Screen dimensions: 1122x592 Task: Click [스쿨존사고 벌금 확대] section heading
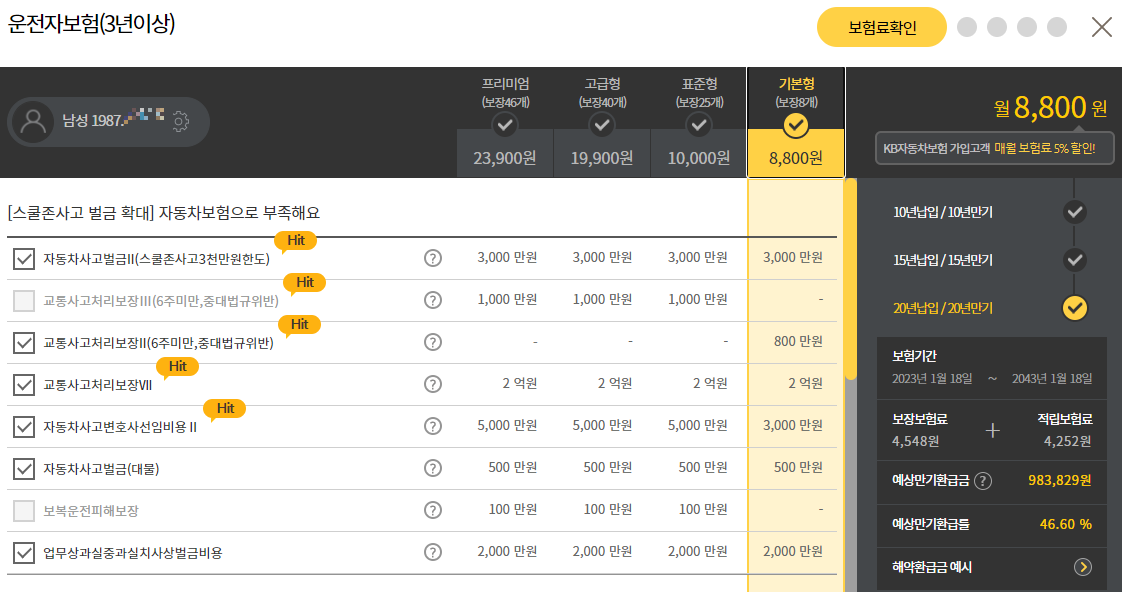[164, 213]
